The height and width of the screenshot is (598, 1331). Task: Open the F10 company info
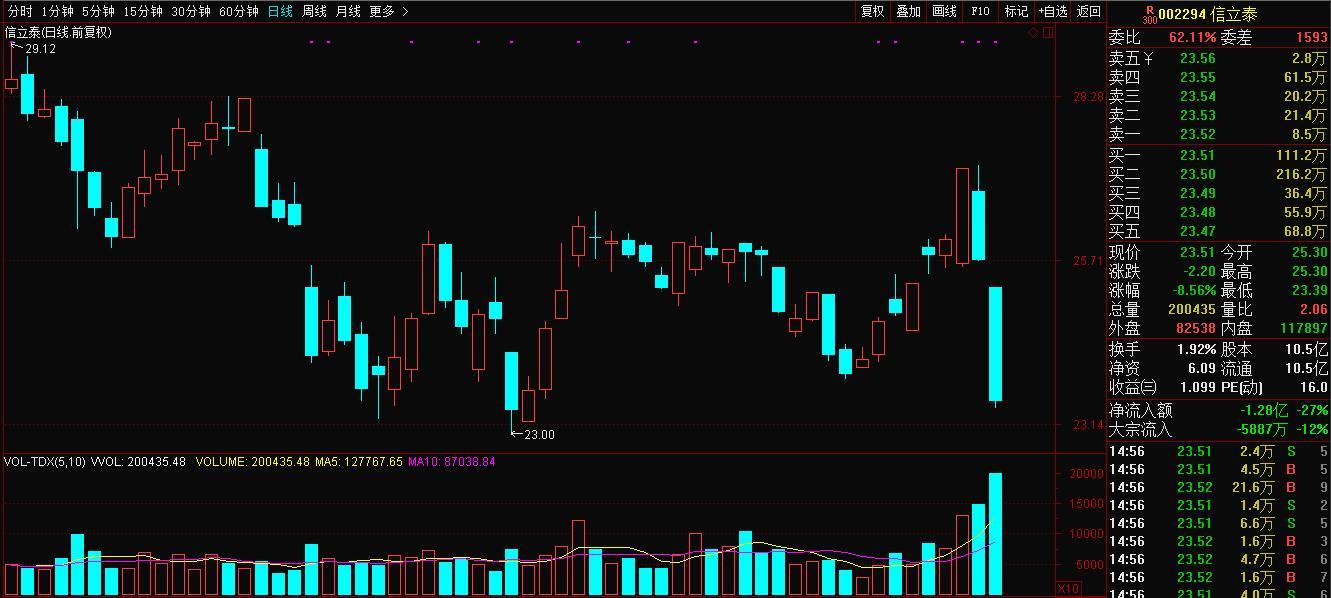[980, 11]
